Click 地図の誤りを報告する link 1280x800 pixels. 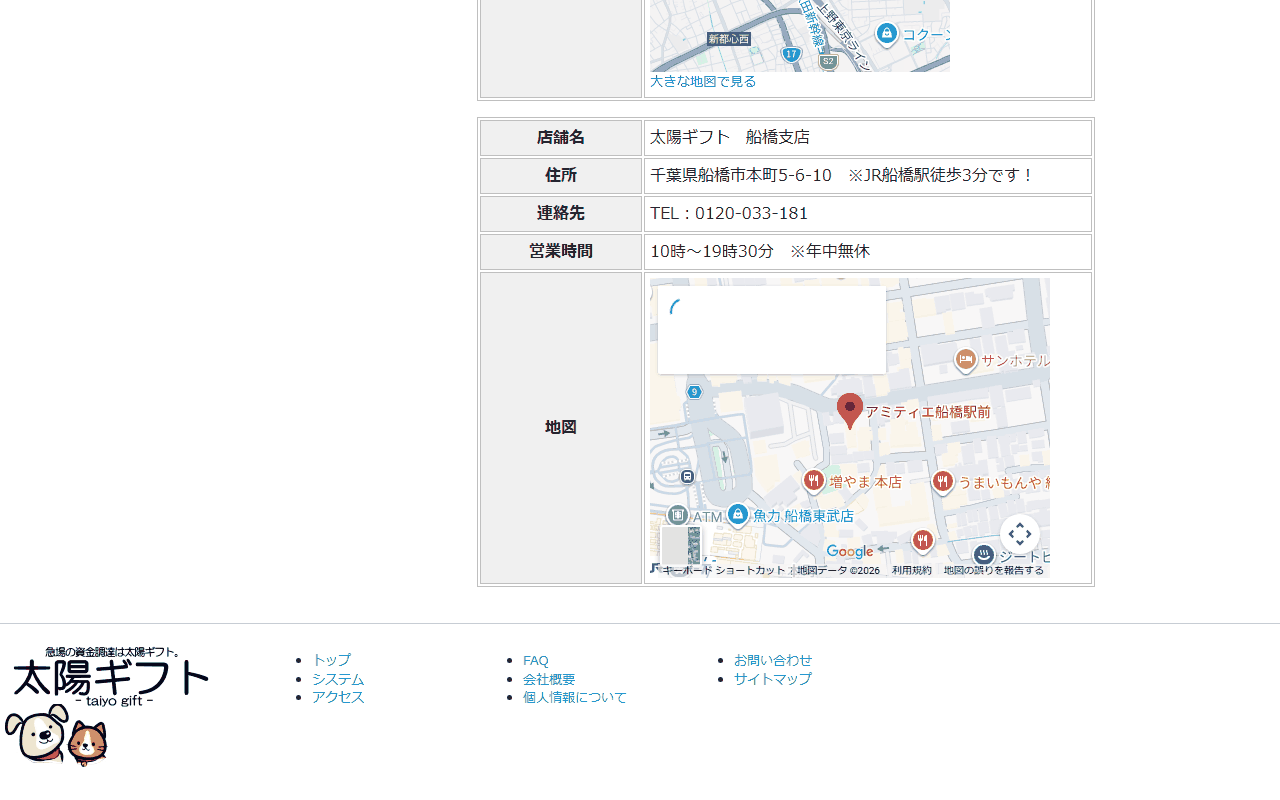click(994, 570)
